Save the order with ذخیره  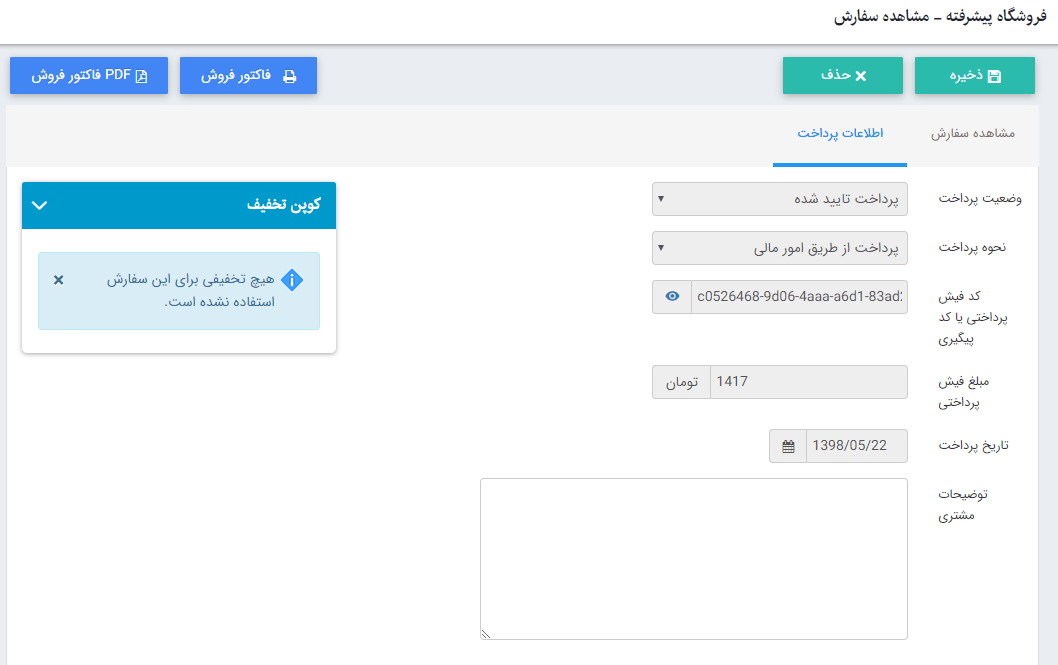pos(974,76)
